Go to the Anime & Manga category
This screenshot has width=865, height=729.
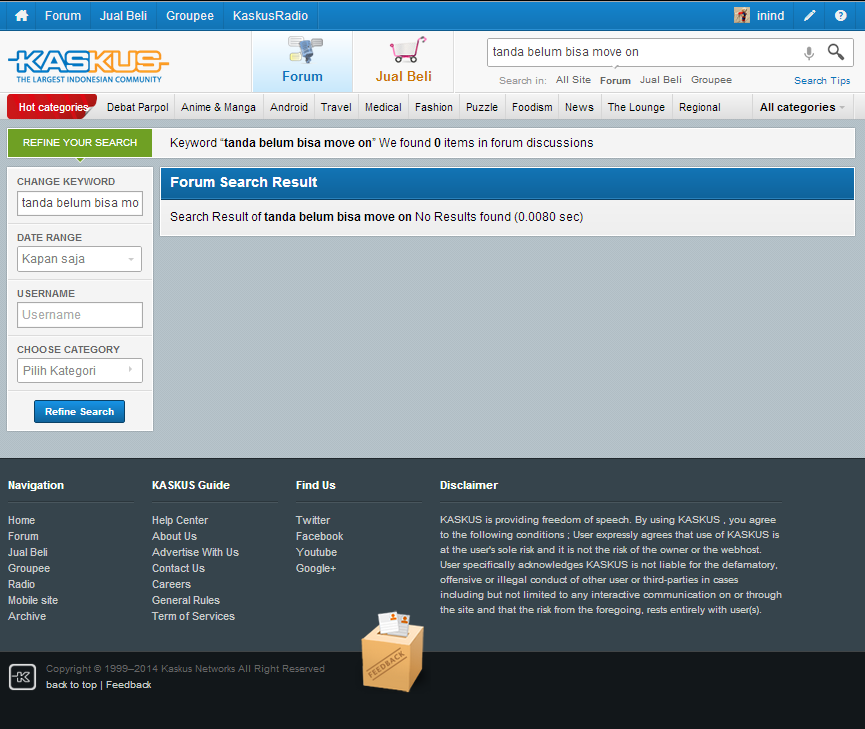pyautogui.click(x=218, y=107)
